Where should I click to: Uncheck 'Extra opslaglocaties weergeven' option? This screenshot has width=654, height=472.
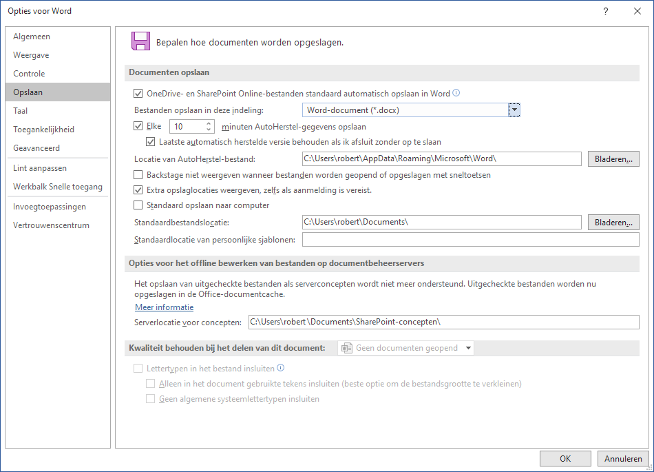click(x=138, y=189)
